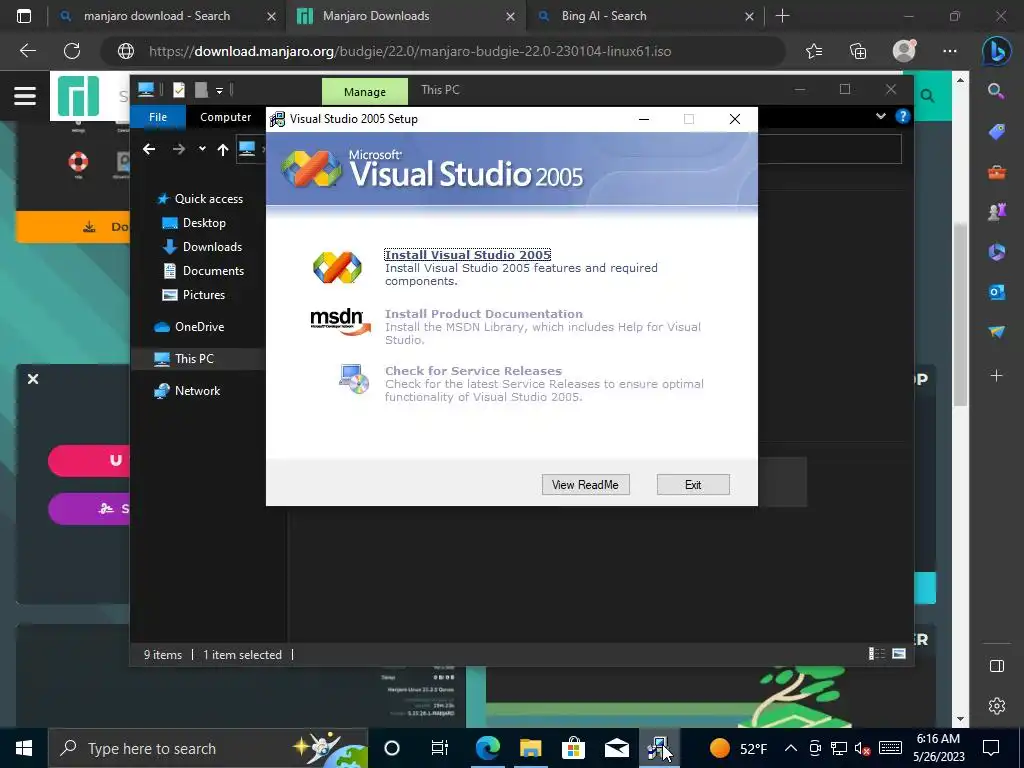This screenshot has height=768, width=1024.
Task: Open Documents in Explorer sidebar
Action: point(203,270)
